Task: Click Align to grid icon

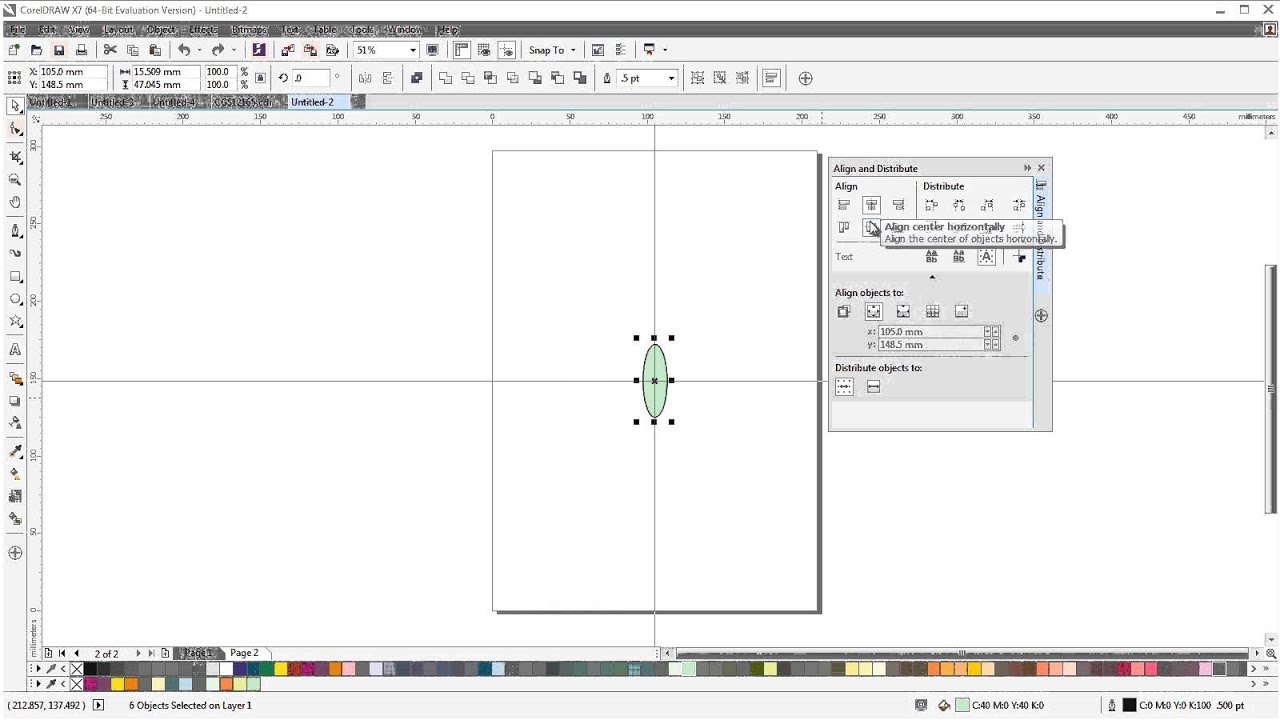Action: coord(932,312)
